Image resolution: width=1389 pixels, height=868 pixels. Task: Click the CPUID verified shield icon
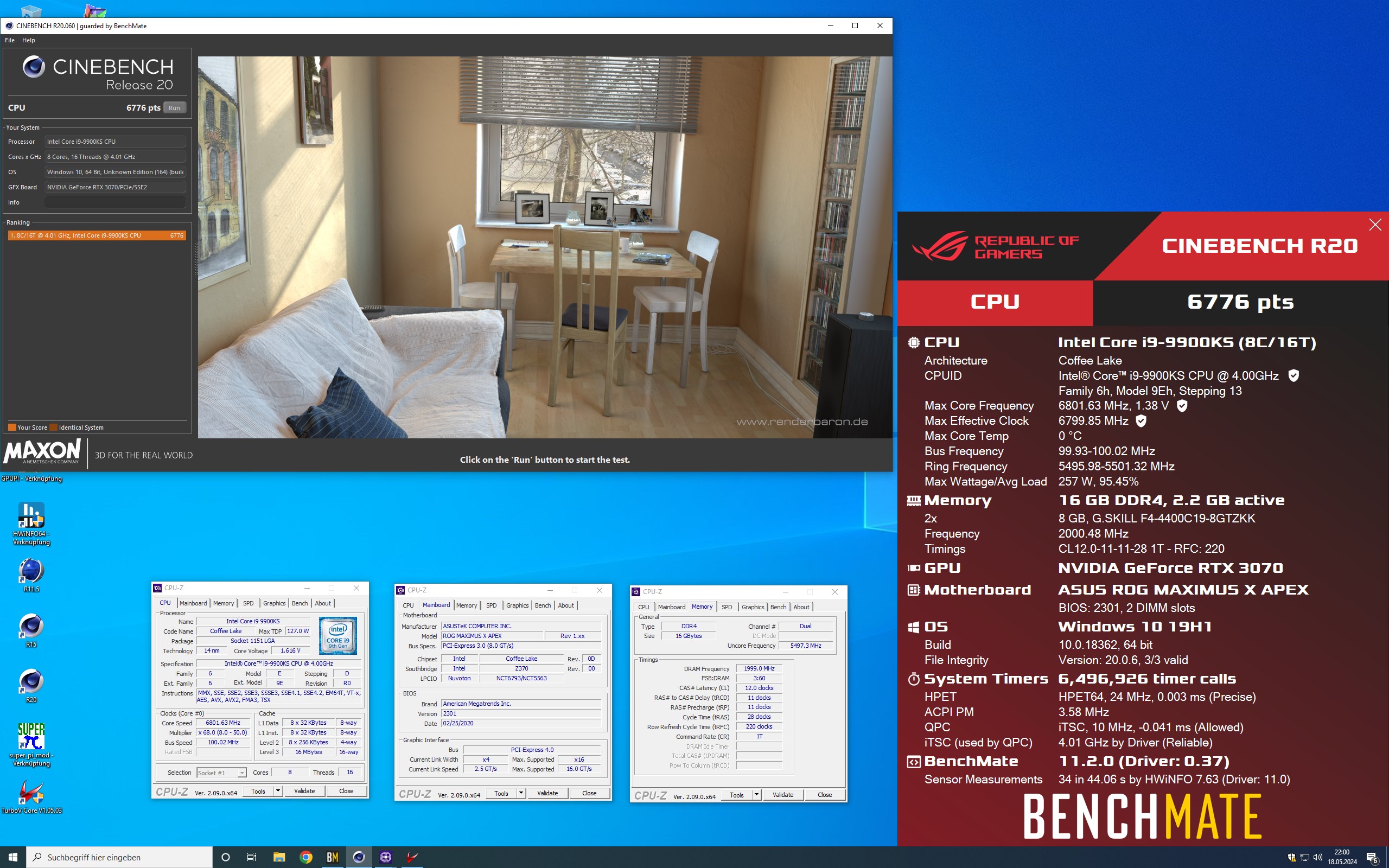point(1293,375)
